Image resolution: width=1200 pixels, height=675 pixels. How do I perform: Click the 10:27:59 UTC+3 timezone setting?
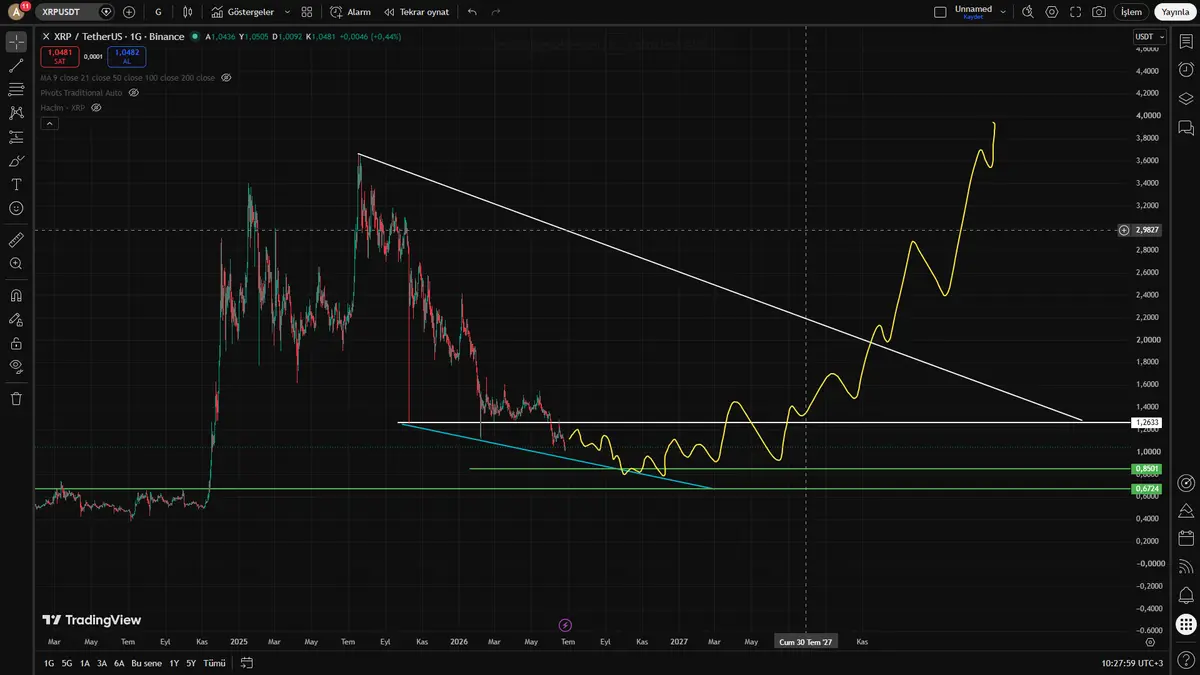click(1130, 663)
